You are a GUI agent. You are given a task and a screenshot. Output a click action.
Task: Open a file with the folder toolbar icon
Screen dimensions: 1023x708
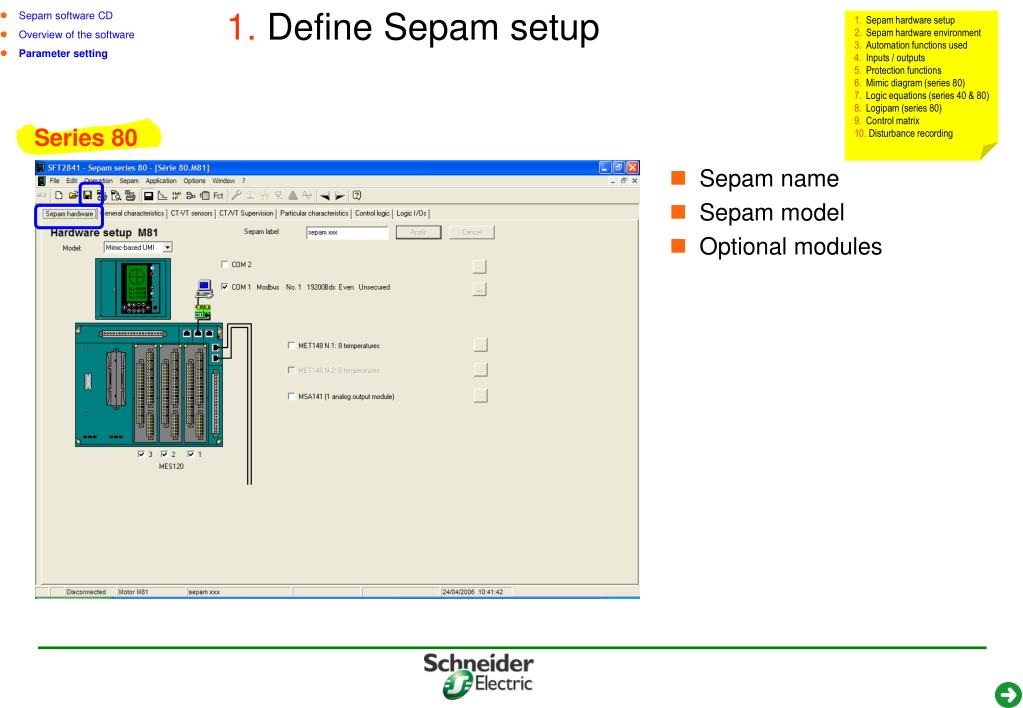[x=73, y=195]
